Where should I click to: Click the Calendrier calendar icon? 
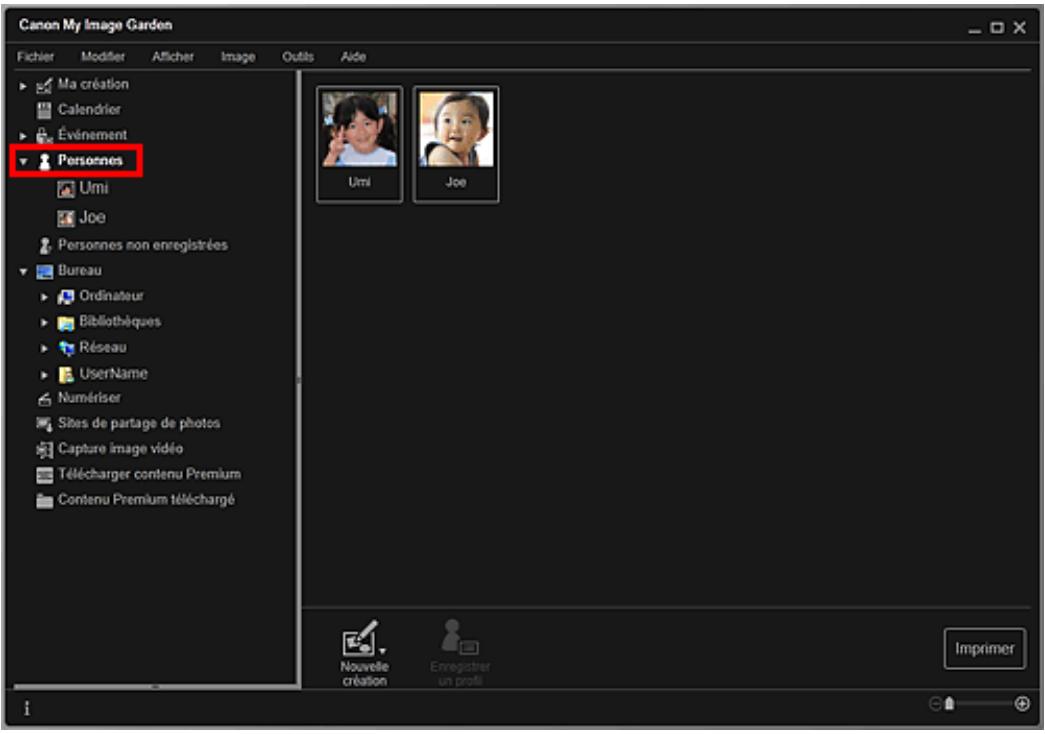click(x=44, y=111)
